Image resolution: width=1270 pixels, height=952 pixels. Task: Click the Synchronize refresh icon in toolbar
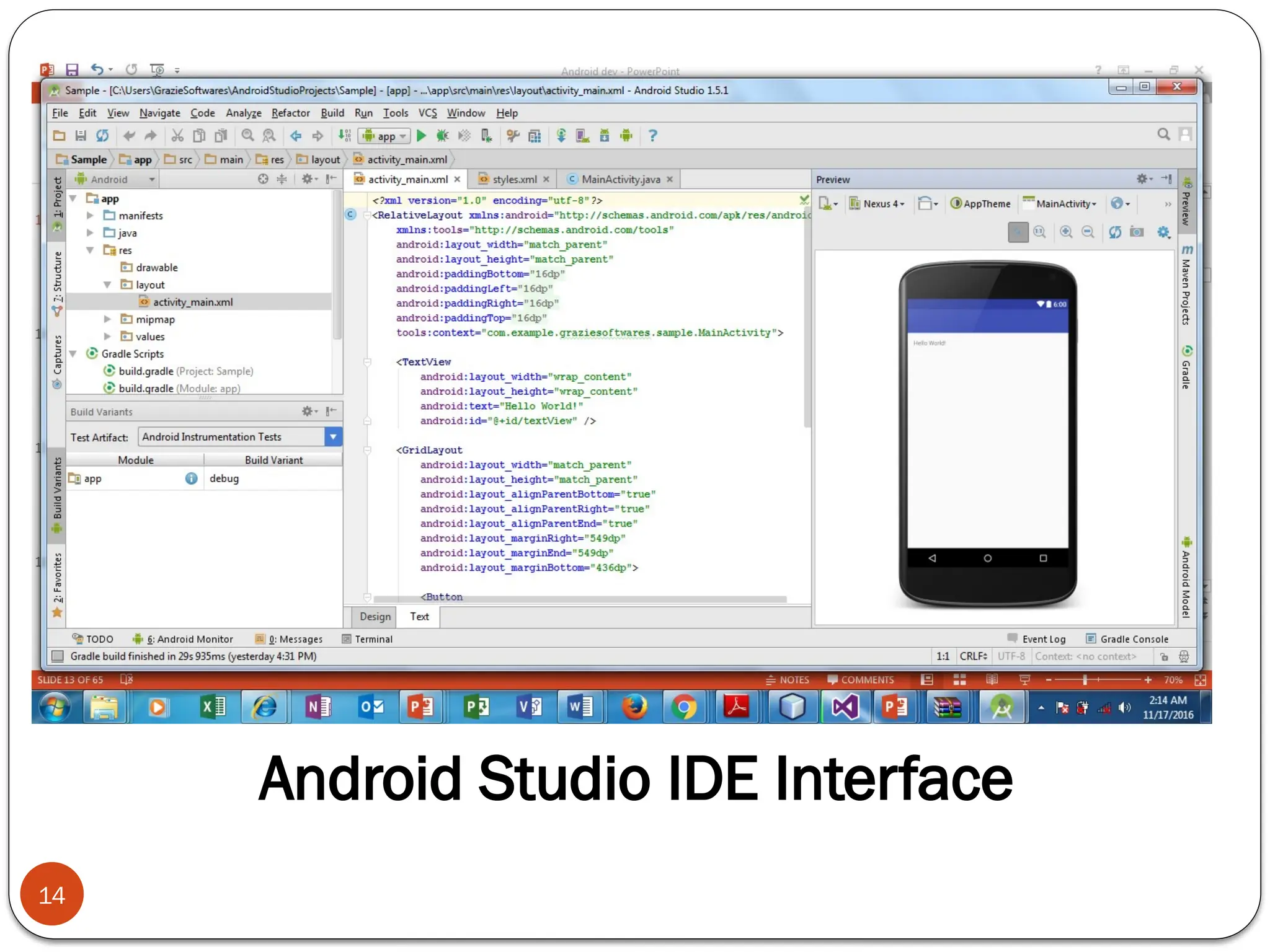(102, 136)
